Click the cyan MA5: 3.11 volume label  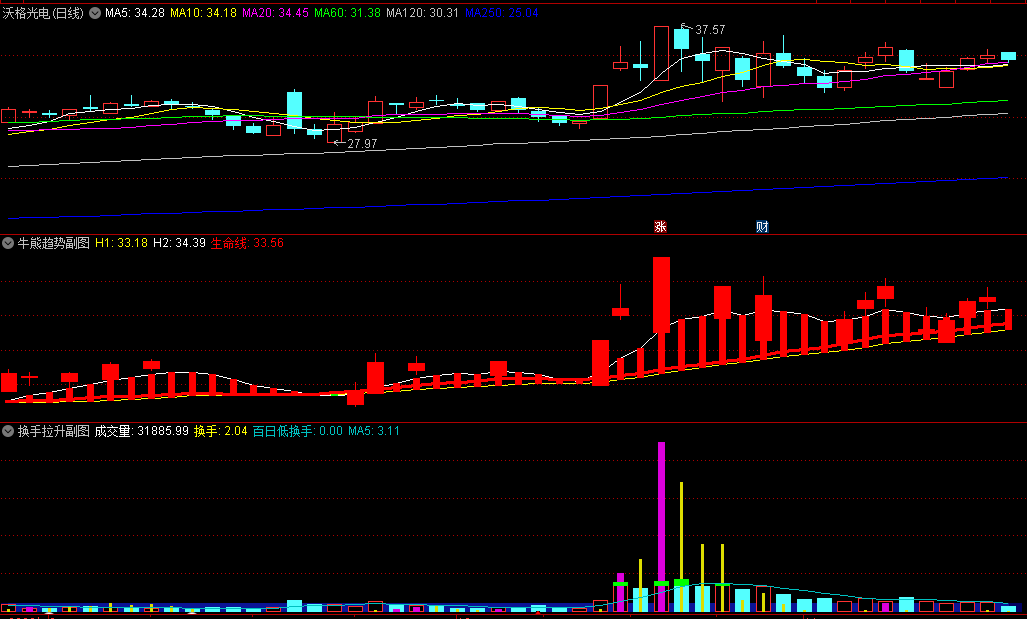tap(374, 431)
